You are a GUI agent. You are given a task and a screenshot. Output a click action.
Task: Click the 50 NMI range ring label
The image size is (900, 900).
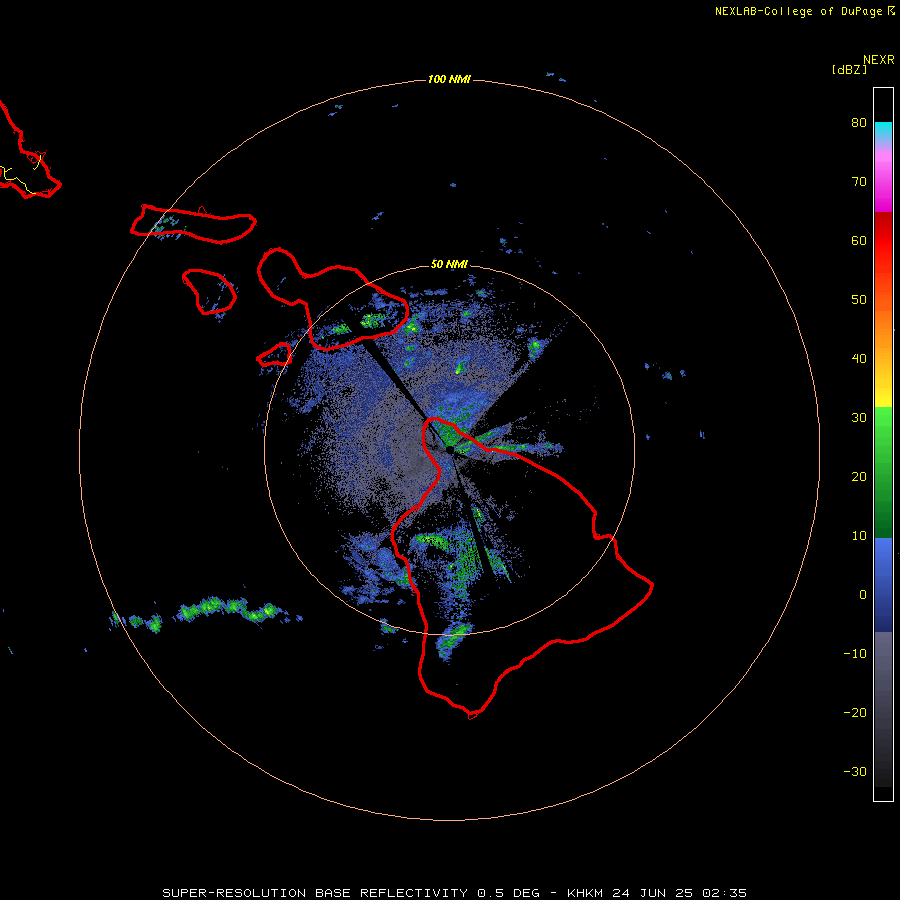[449, 264]
